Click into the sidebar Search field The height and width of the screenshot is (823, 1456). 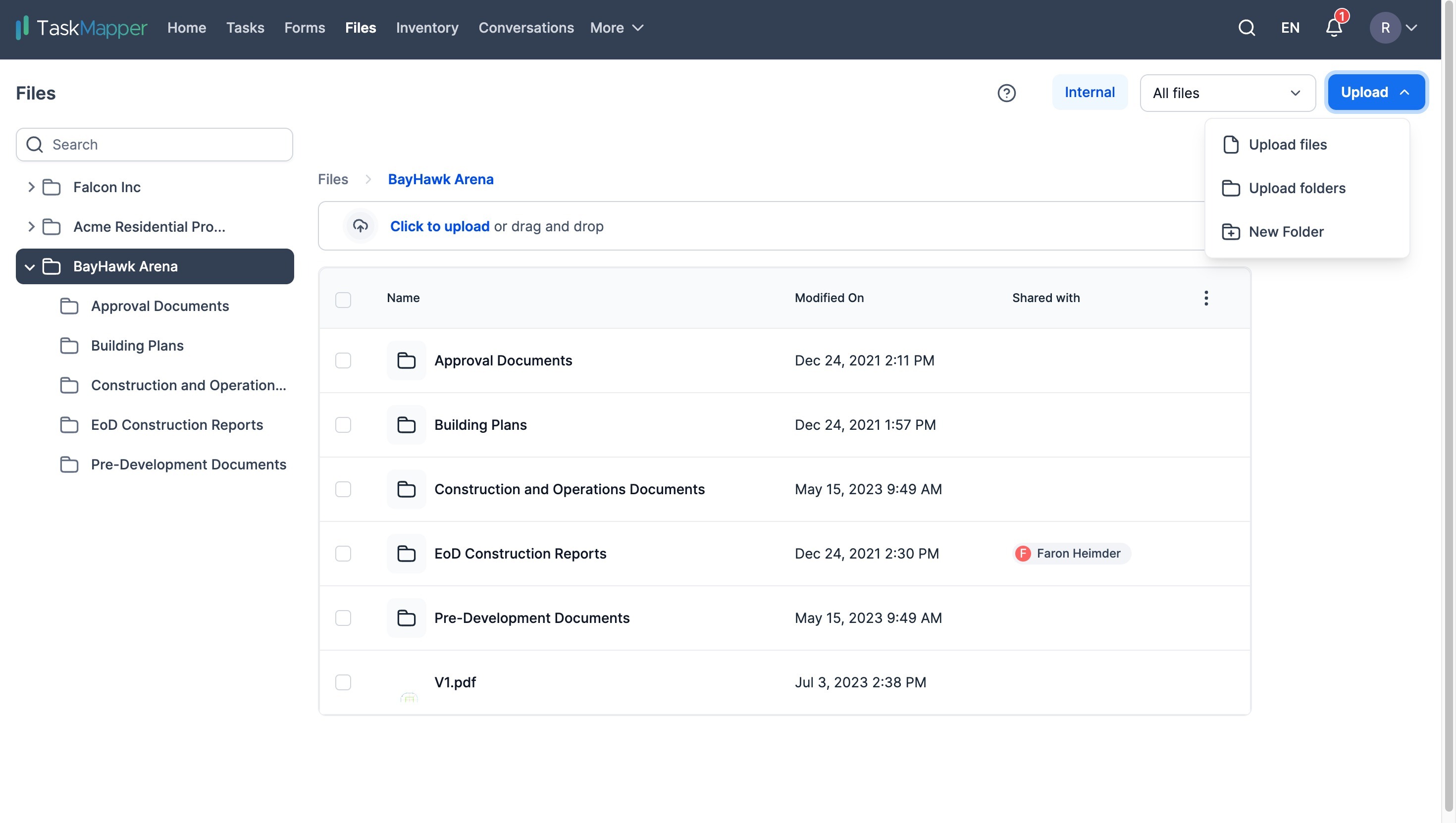pos(155,145)
